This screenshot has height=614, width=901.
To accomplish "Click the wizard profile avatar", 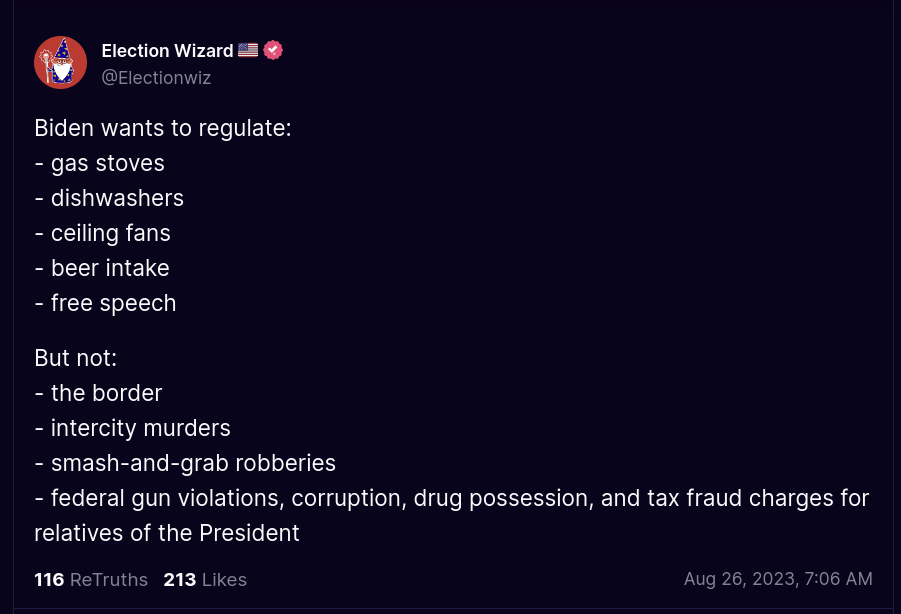I will point(60,63).
